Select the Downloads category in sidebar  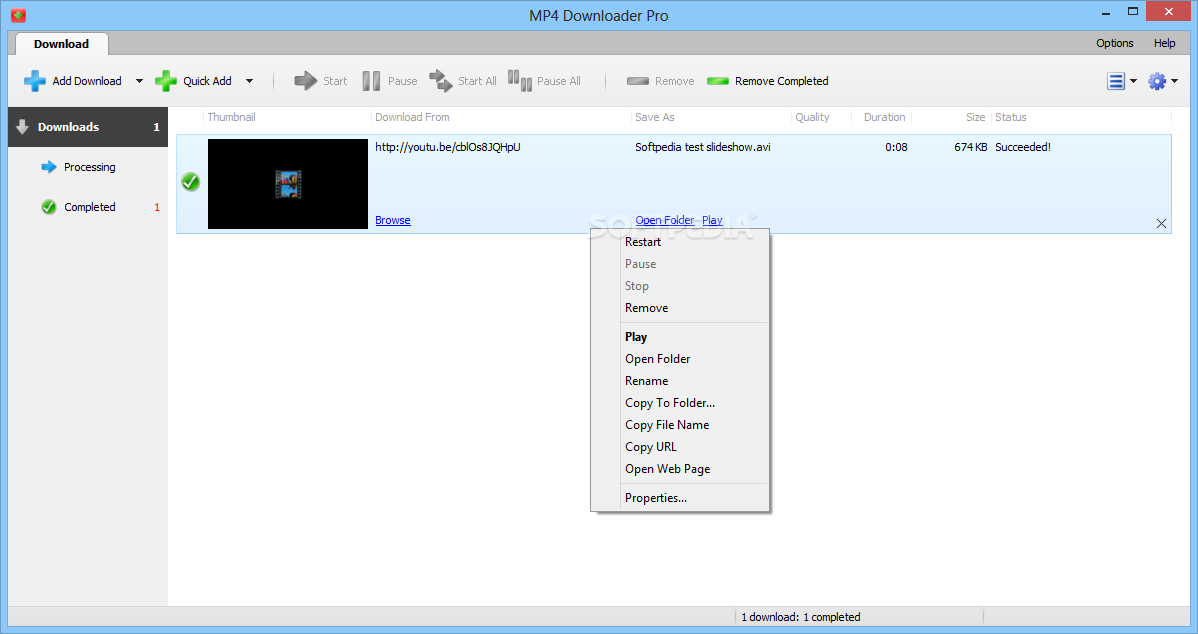pyautogui.click(x=88, y=127)
